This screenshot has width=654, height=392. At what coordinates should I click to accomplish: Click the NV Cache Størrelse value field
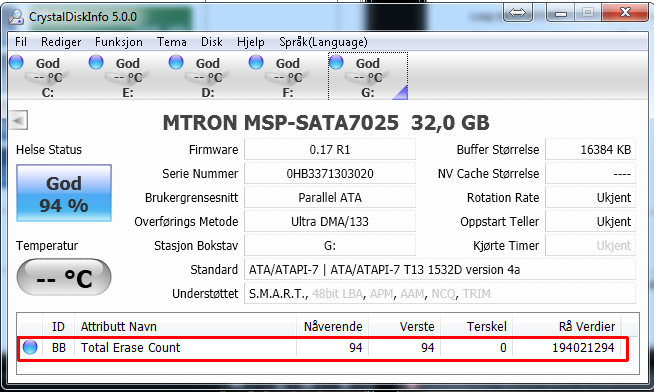pyautogui.click(x=591, y=173)
